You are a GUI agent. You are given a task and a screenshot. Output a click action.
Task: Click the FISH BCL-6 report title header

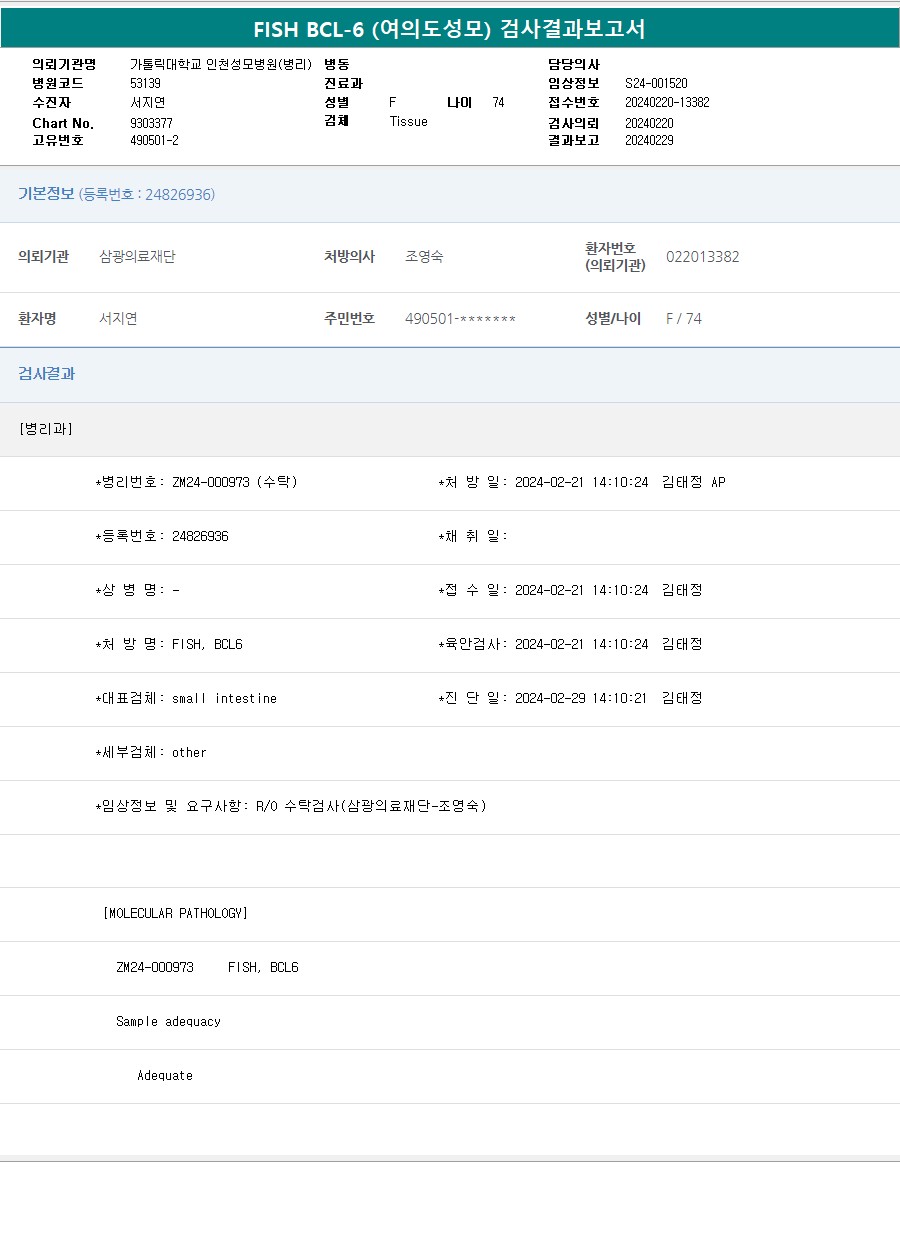pos(449,29)
